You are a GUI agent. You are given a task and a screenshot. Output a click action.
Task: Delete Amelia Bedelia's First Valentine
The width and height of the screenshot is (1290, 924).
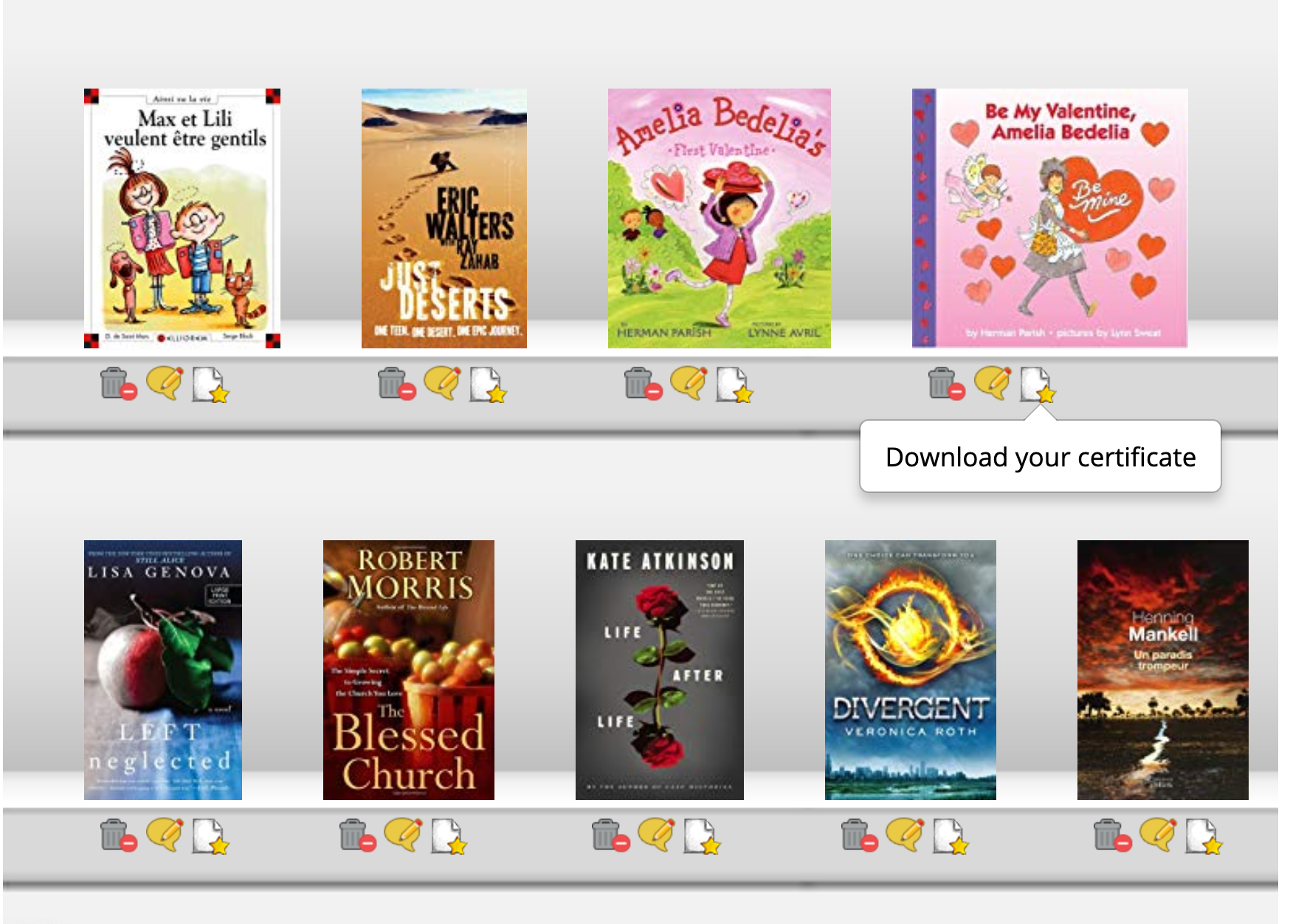643,384
